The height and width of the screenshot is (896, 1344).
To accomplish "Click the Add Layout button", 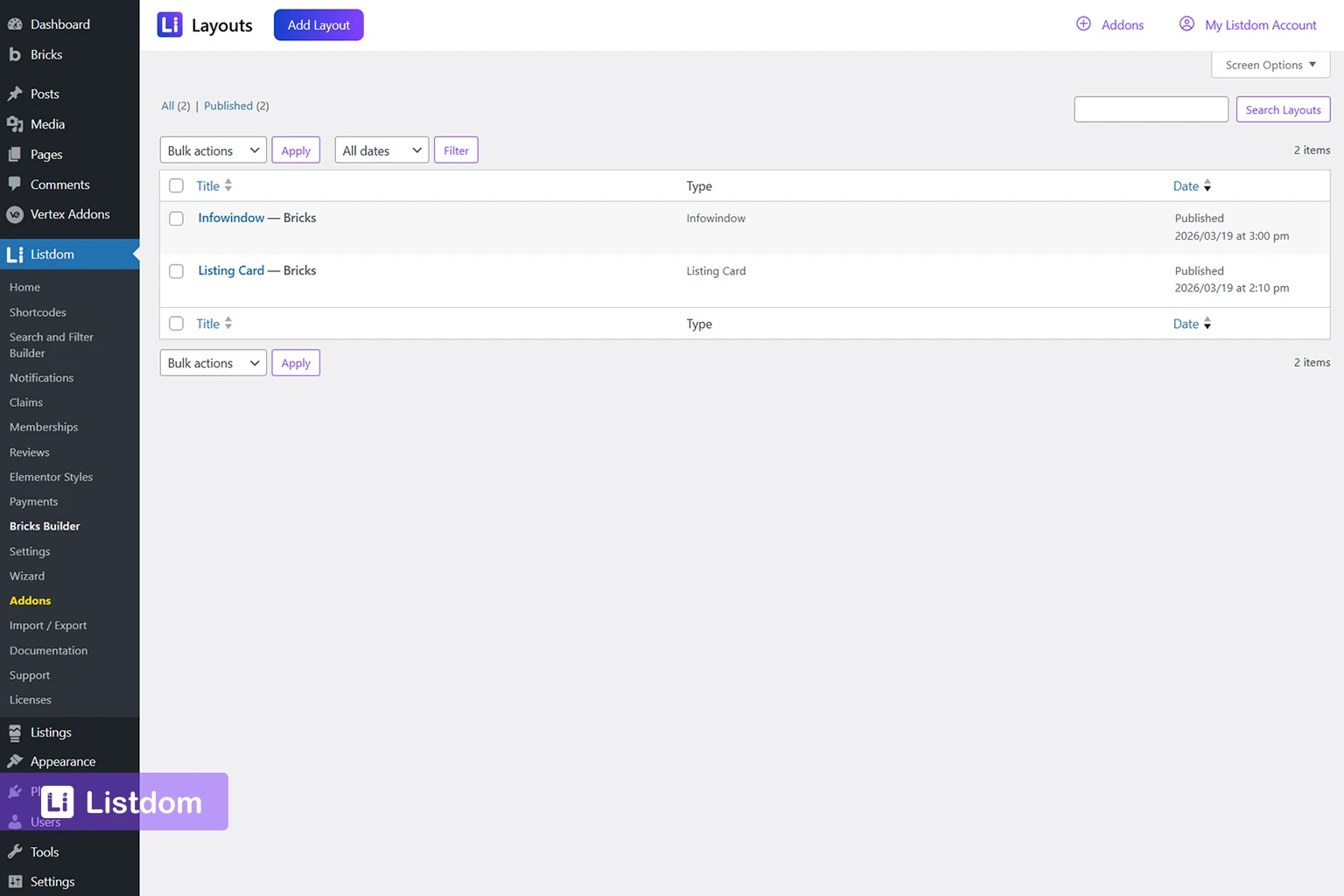I will (318, 25).
